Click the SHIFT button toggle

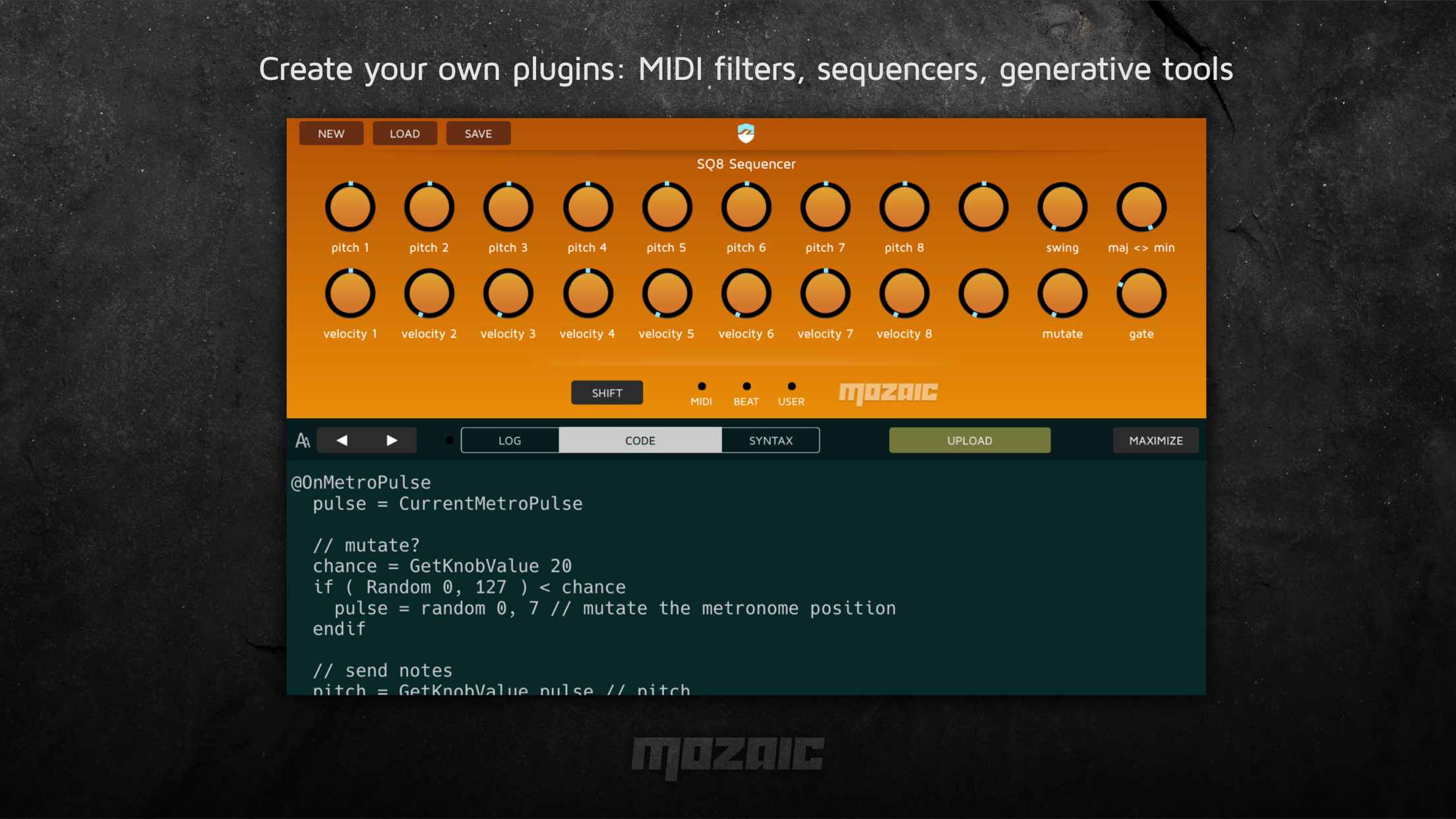point(607,392)
